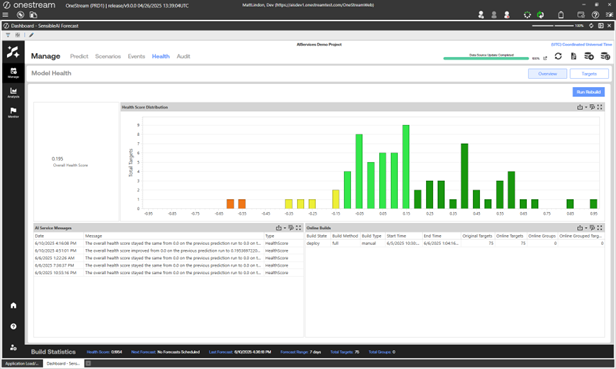Sort by Start Time column header
This screenshot has height=369, width=616.
pos(403,236)
